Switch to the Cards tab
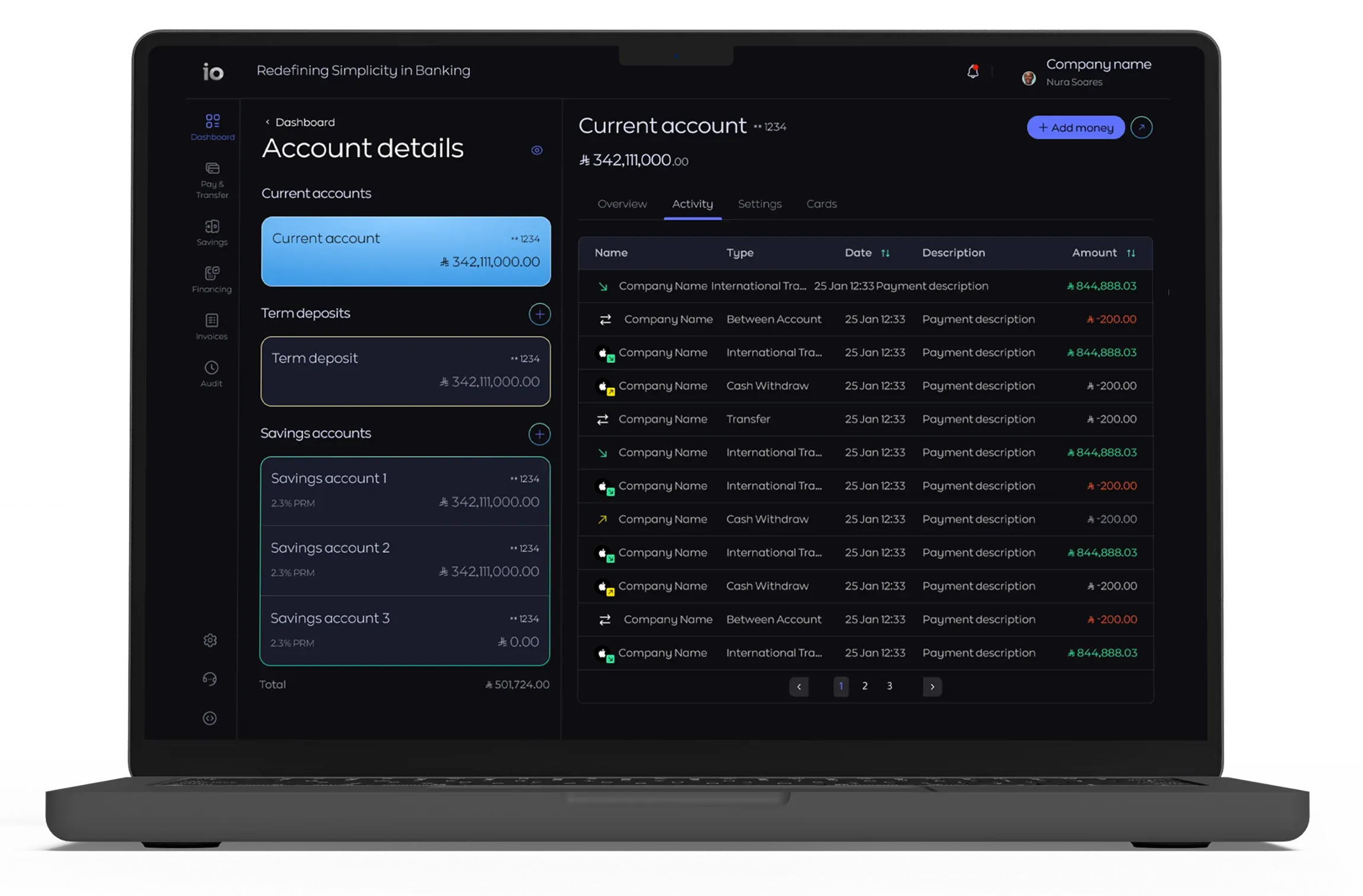The image size is (1363, 896). 821,204
